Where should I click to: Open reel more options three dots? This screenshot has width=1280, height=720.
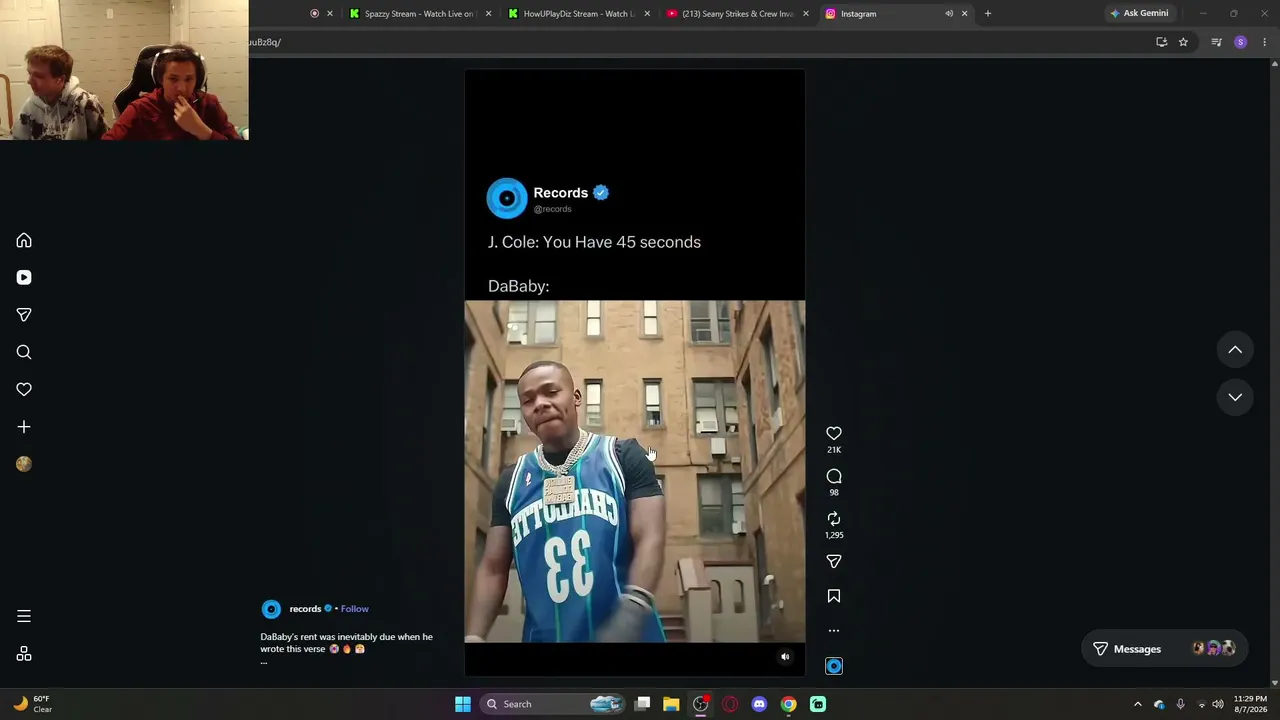point(834,631)
